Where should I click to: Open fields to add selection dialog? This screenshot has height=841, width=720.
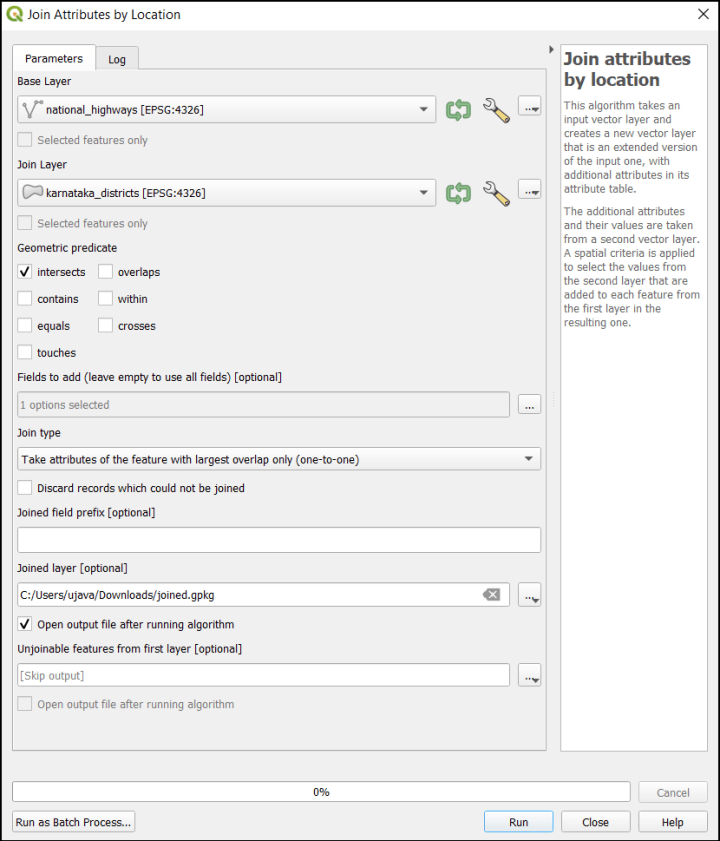click(x=530, y=405)
